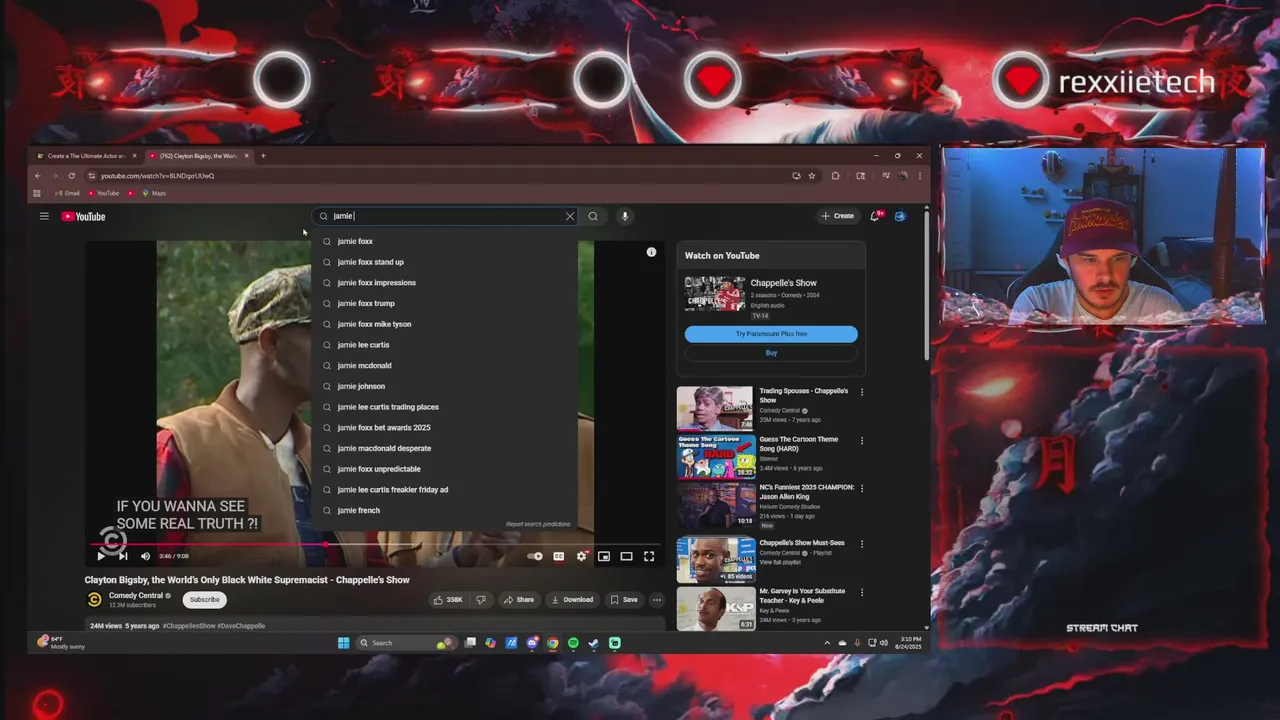The width and height of the screenshot is (1280, 720).
Task: Select "jamie foxx unpredictable" suggestion
Action: pos(445,469)
